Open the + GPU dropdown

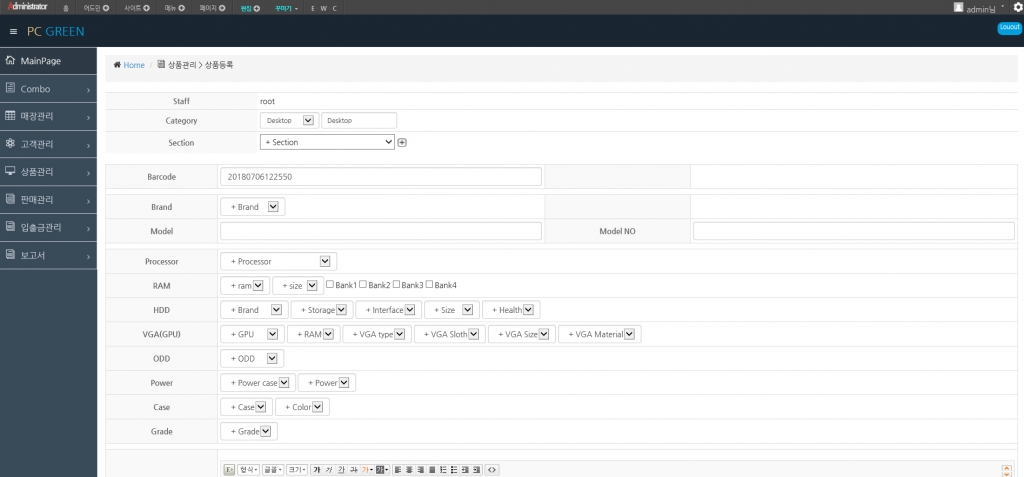click(x=253, y=334)
